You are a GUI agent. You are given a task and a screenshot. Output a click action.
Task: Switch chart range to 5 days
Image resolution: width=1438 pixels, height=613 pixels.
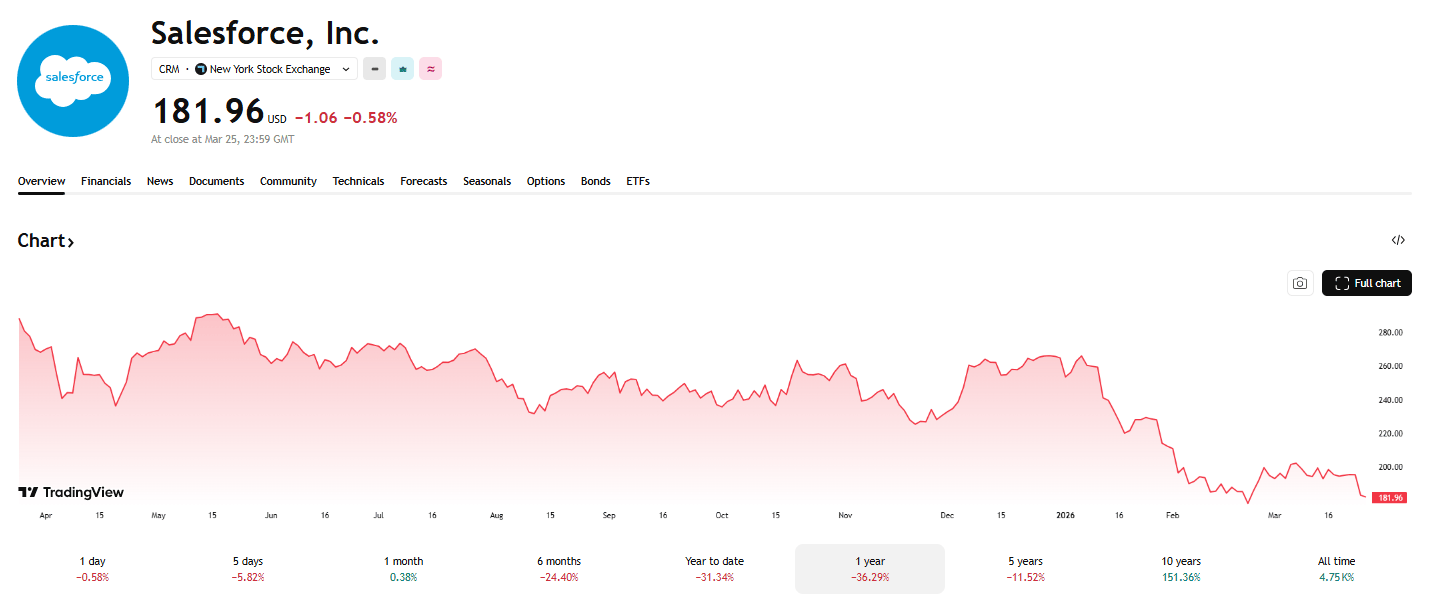246,568
